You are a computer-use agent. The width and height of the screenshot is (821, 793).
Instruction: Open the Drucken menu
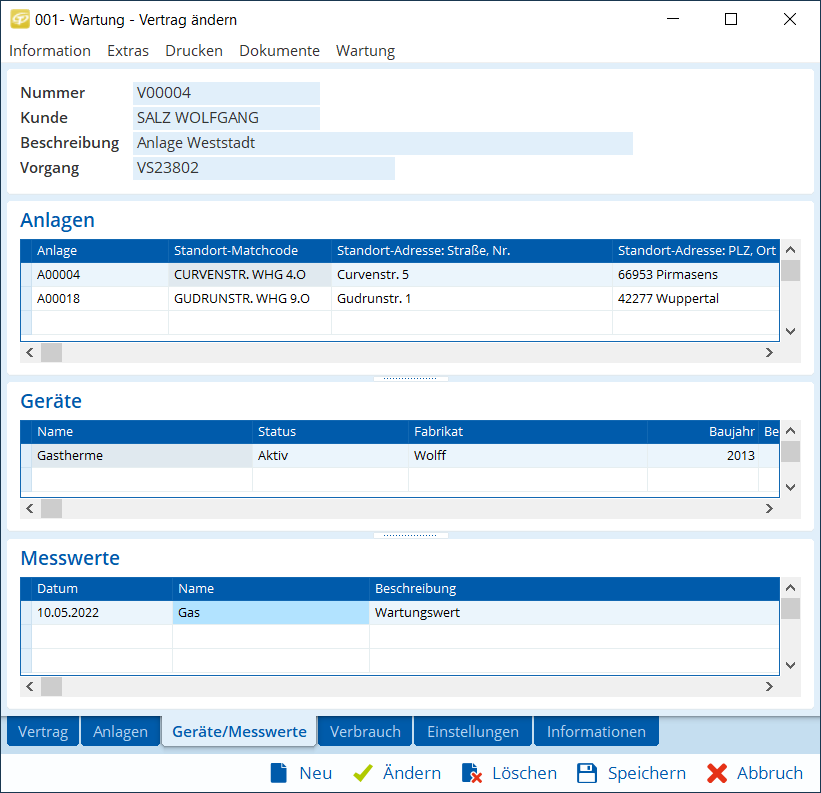point(194,51)
